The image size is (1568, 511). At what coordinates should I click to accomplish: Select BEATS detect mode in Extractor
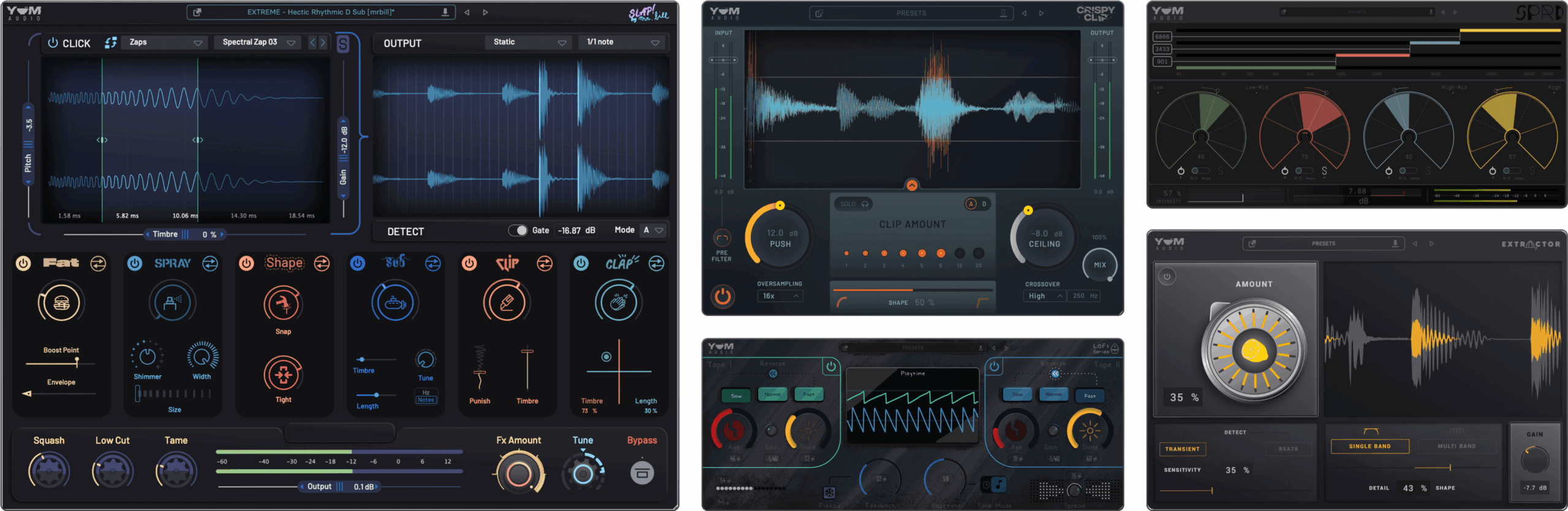[1288, 449]
